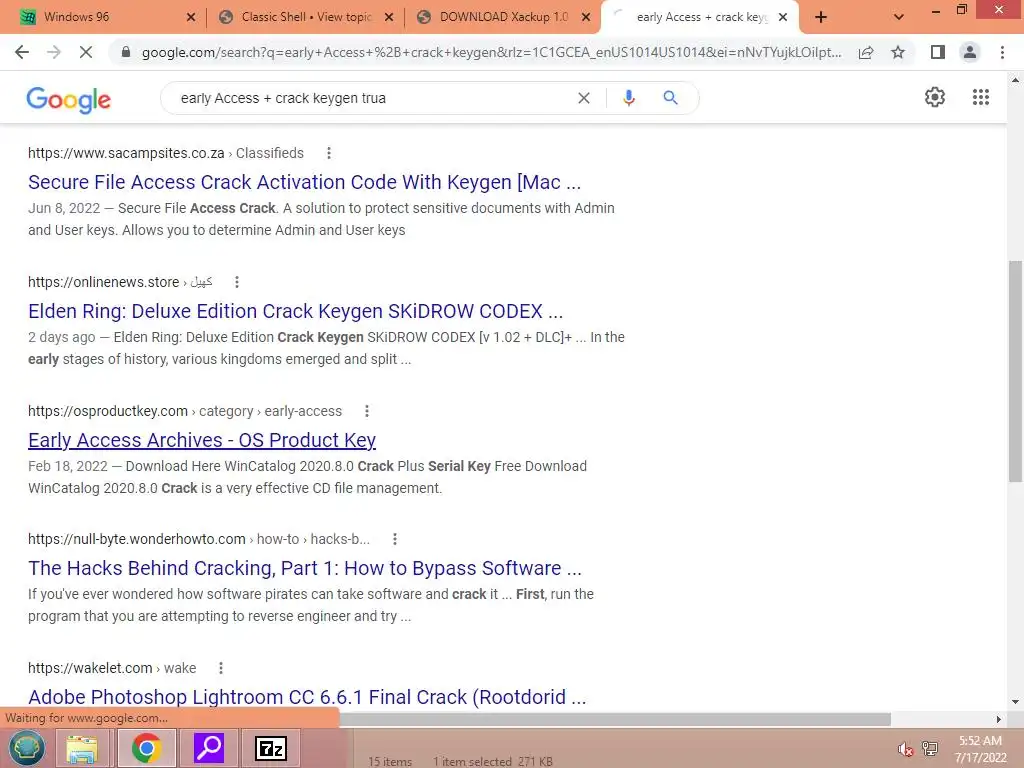The width and height of the screenshot is (1024, 768).
Task: Open the Chrome three-dot menu
Action: 1002,52
